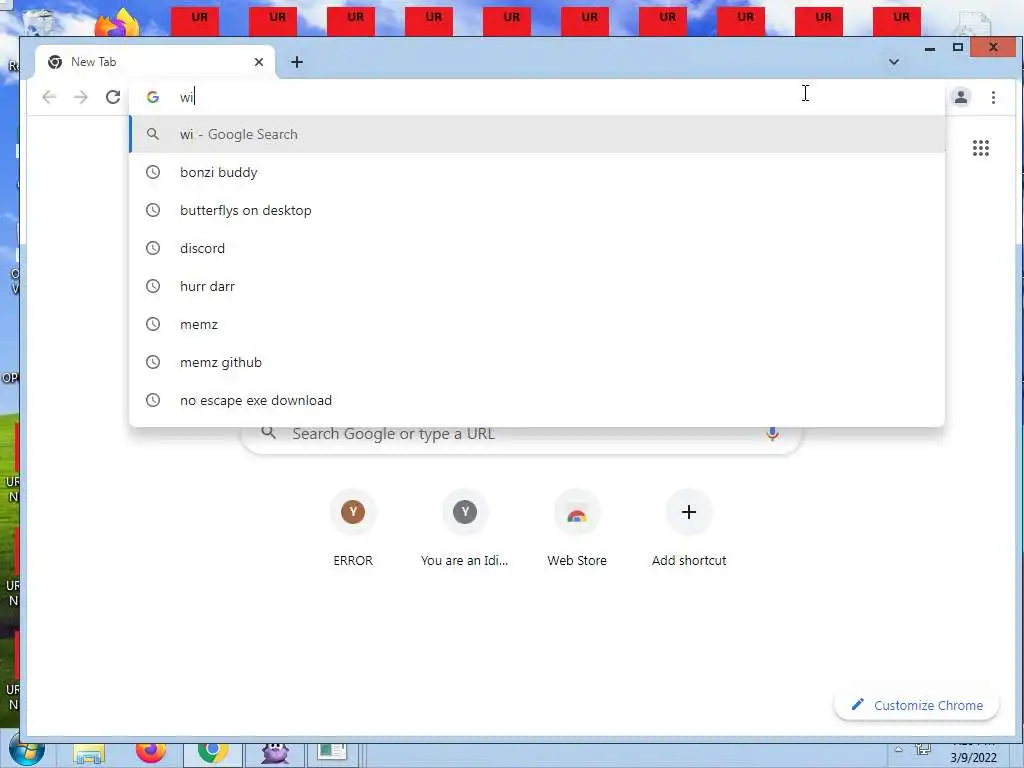Select the 'memz' history suggestion
The image size is (1024, 768).
[x=537, y=324]
